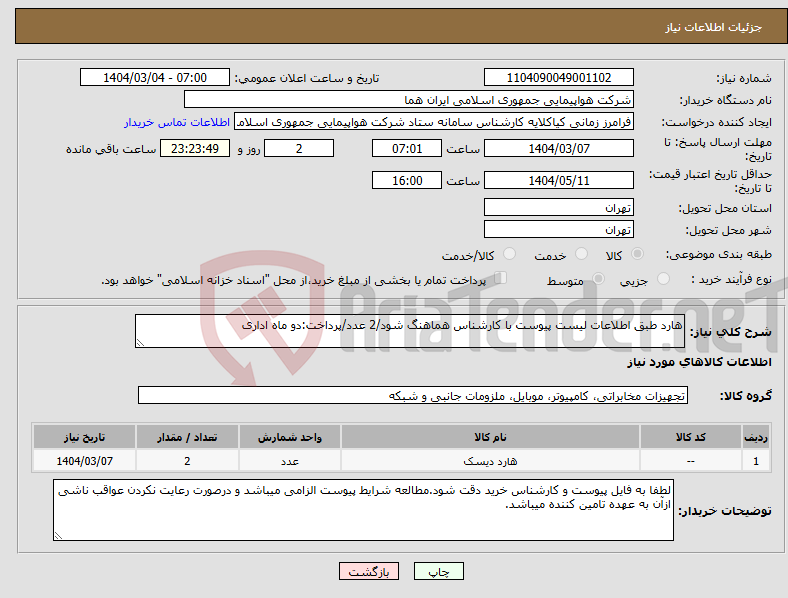The width and height of the screenshot is (788, 598).
Task: Click the remaining days field showing 2
Action: 299,148
